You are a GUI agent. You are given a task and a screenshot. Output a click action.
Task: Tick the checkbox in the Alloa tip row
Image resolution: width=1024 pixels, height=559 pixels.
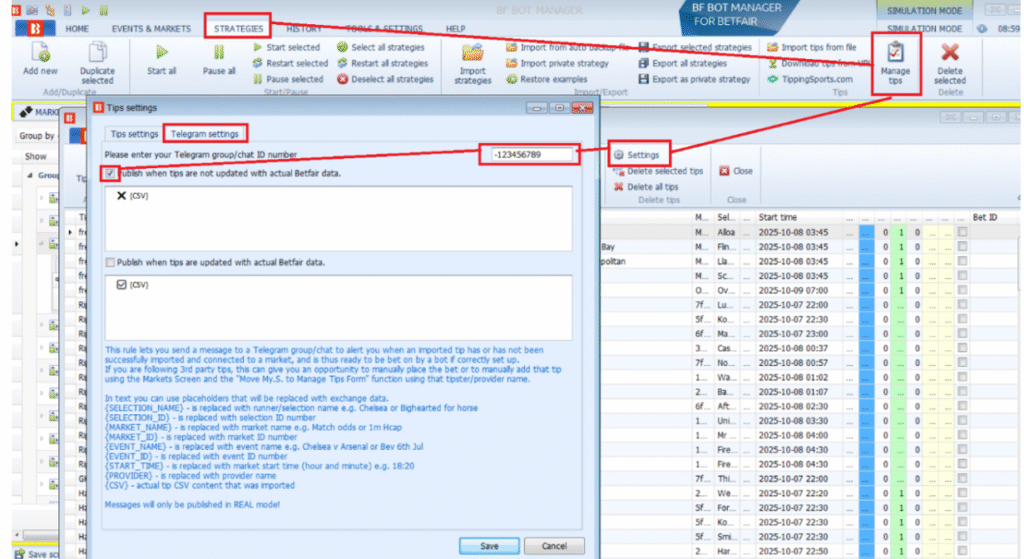(x=962, y=232)
